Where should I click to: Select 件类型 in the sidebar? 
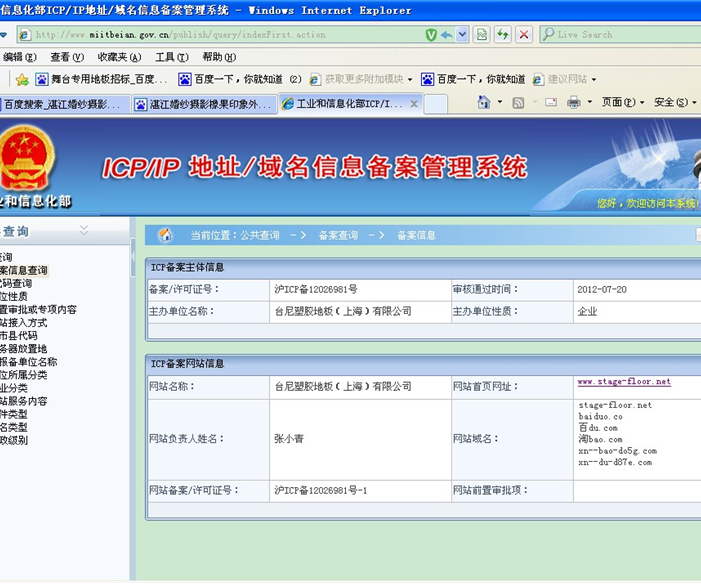[14, 414]
